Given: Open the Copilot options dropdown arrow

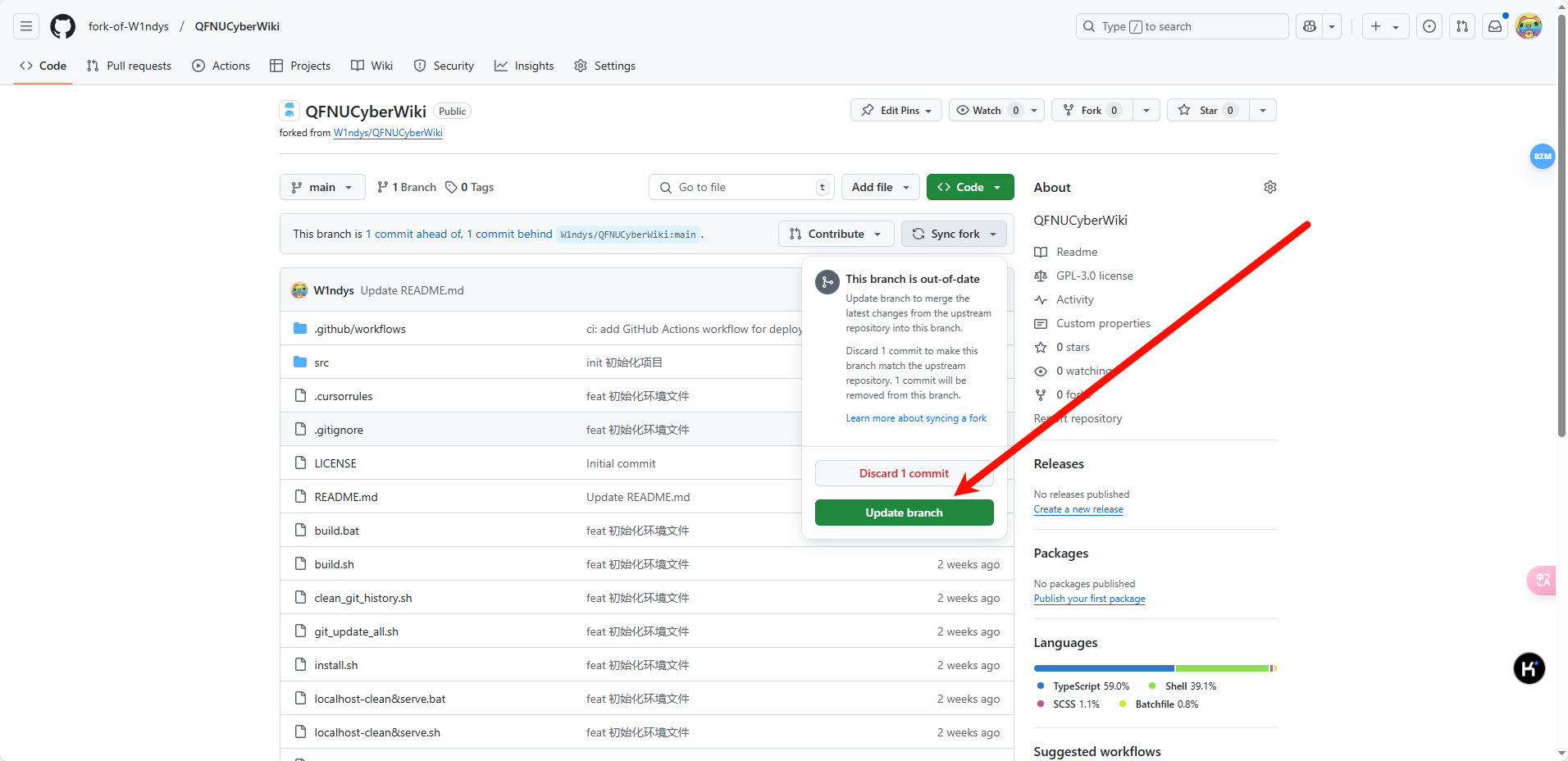Looking at the screenshot, I should click(1332, 26).
